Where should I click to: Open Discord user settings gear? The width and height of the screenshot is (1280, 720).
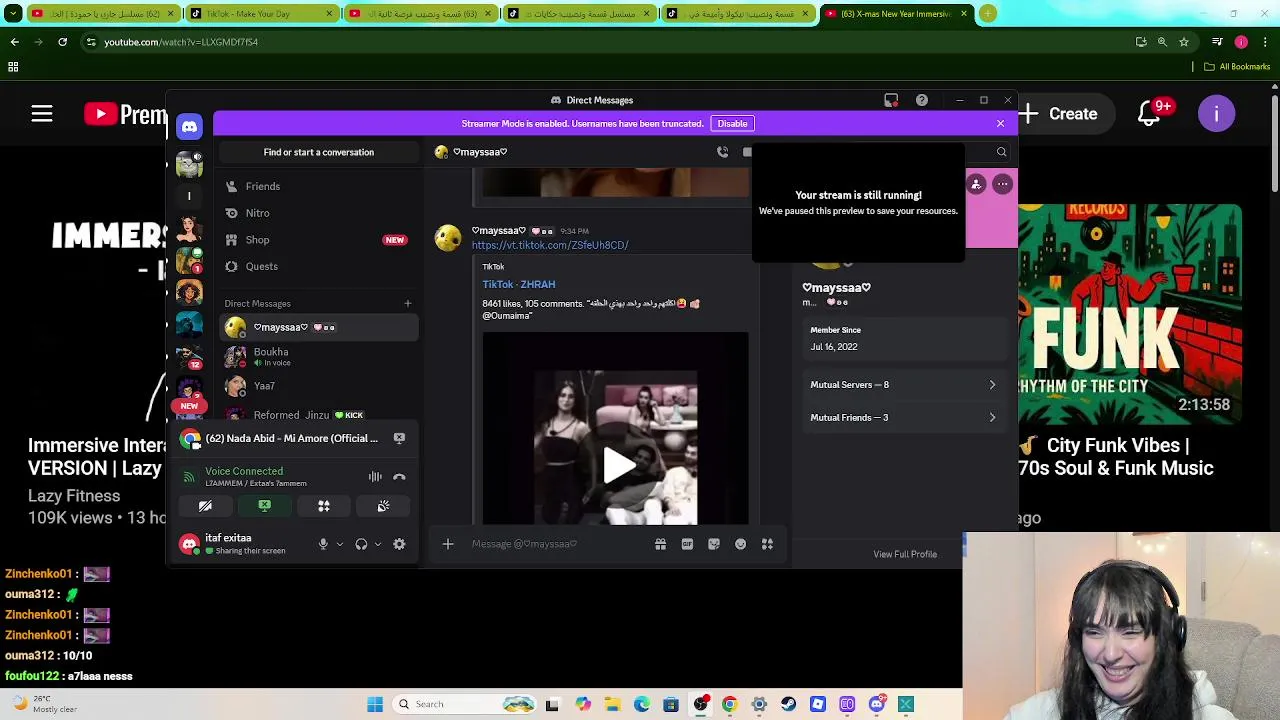point(399,544)
